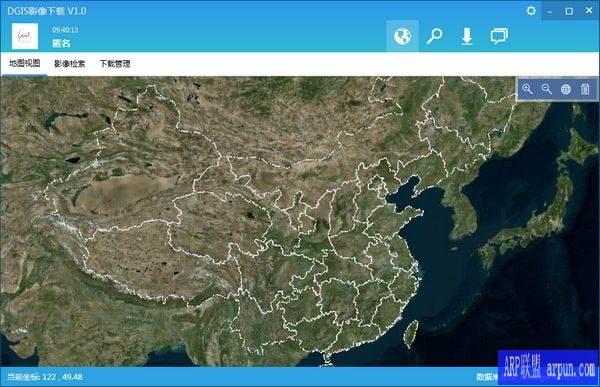The width and height of the screenshot is (600, 387).
Task: Click the 当前坐标 readout in status bar
Action: tap(45, 377)
